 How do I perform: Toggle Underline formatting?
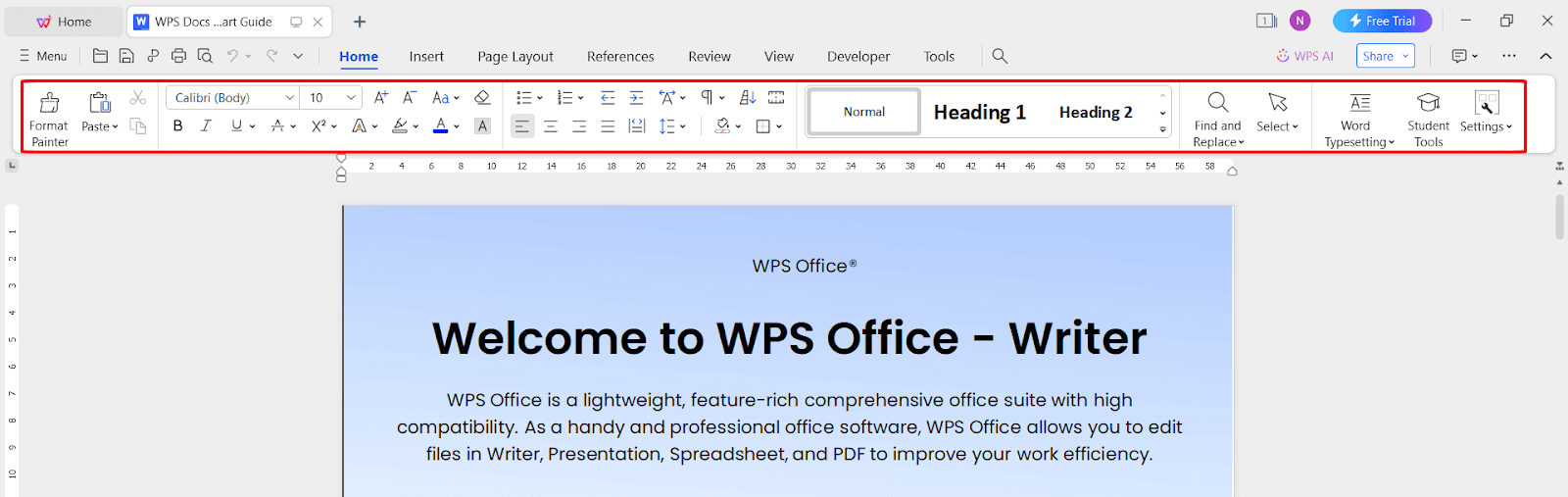[236, 125]
